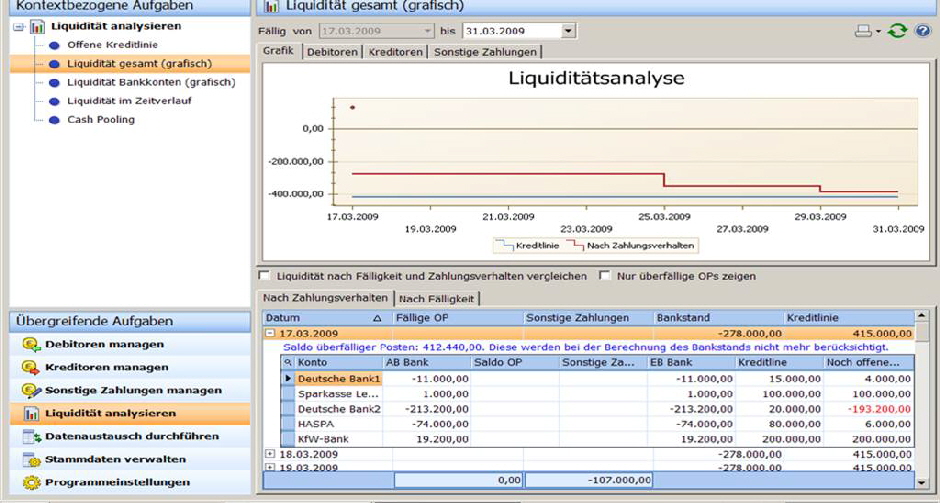Screen dimensions: 940x503
Task: Select the Nach Zahlungsverhalten tab
Action: point(326,297)
